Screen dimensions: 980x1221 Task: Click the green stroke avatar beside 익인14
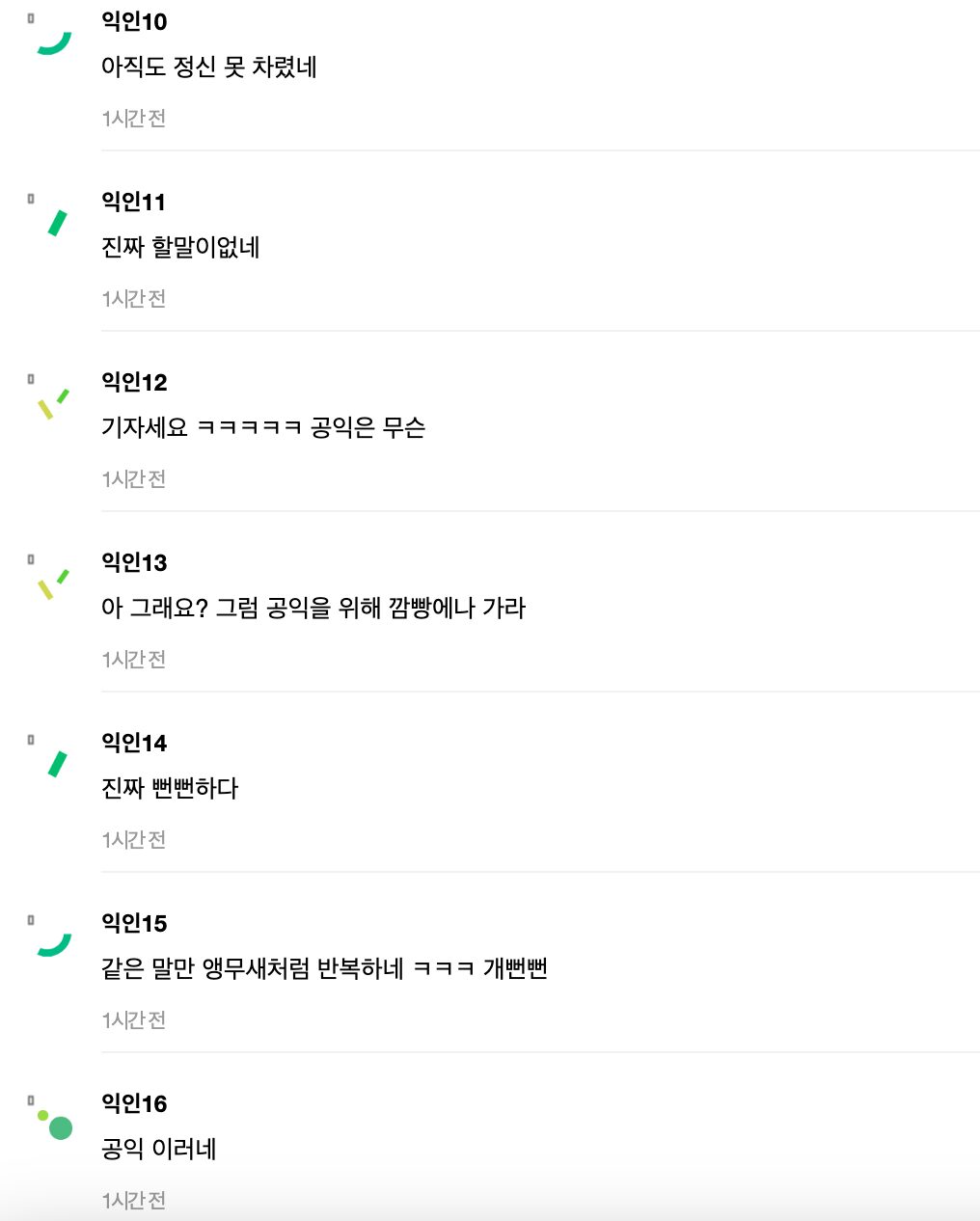(55, 762)
